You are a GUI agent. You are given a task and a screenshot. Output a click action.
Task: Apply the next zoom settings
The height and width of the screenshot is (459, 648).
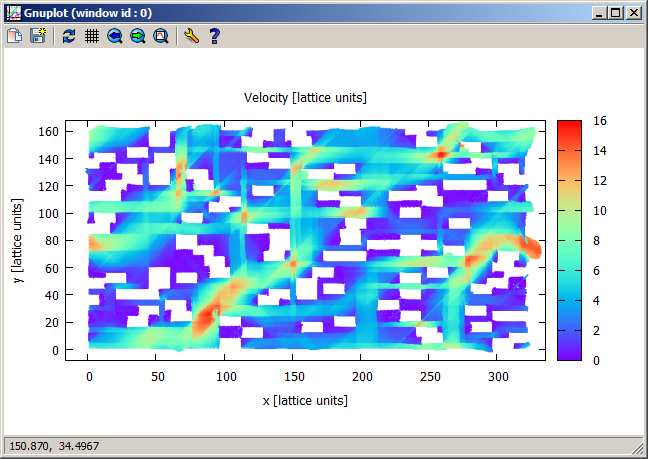(x=138, y=36)
